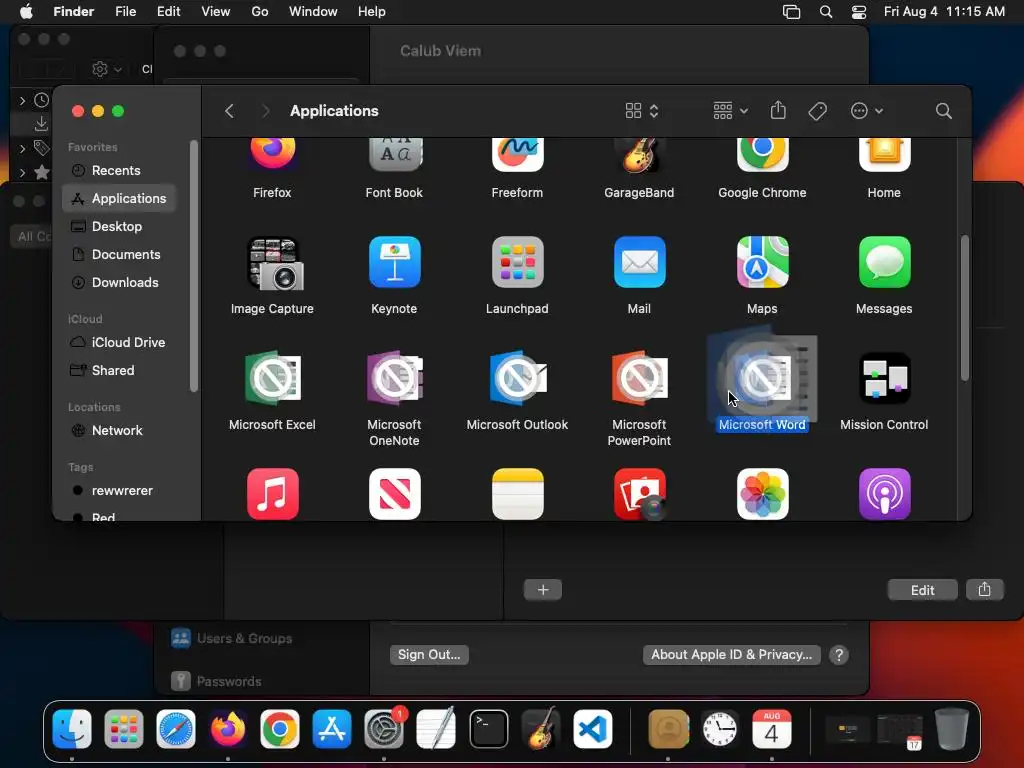This screenshot has width=1024, height=768.
Task: Open Recents in Finder sidebar
Action: click(119, 170)
